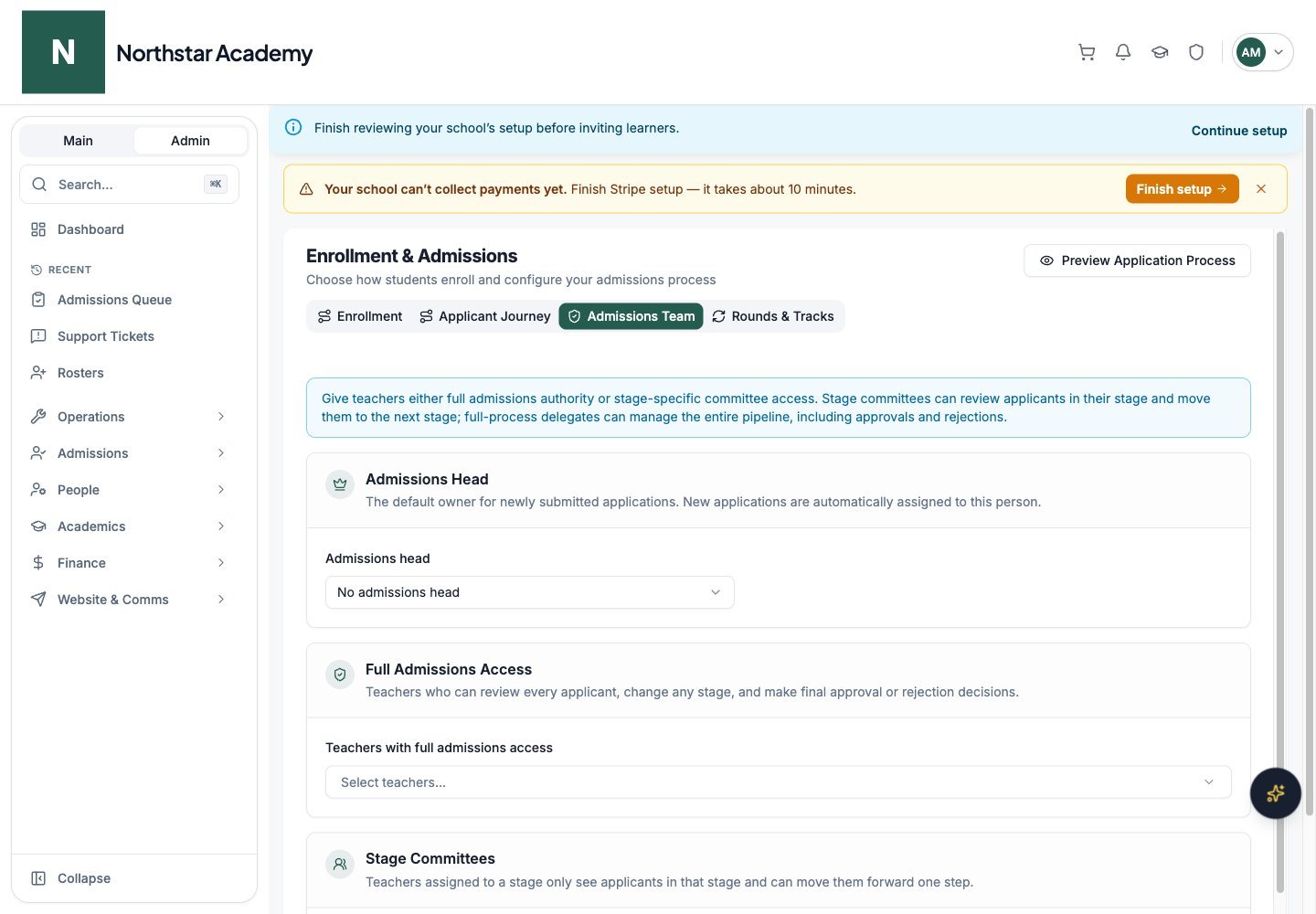Image resolution: width=1316 pixels, height=914 pixels.
Task: Click the shield icon in header
Action: [x=1196, y=52]
